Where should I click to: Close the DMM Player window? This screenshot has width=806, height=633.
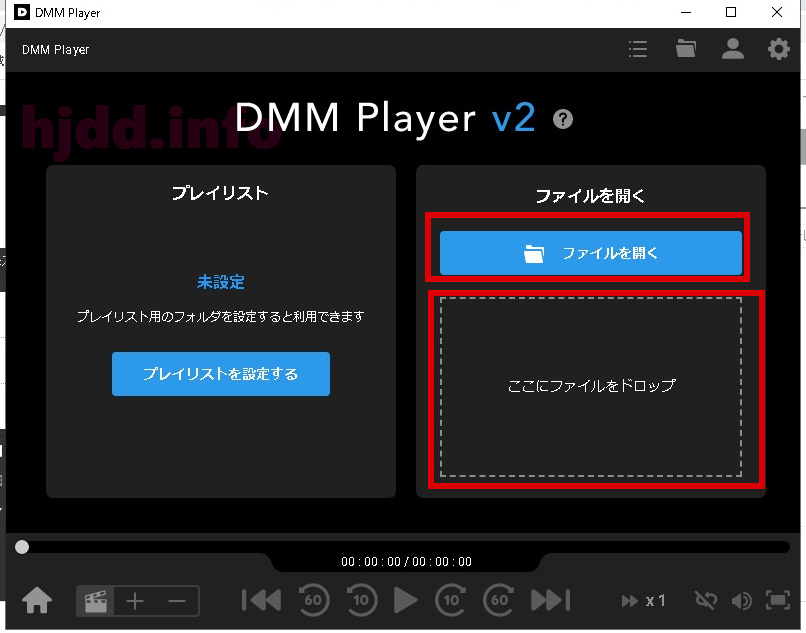pos(777,12)
